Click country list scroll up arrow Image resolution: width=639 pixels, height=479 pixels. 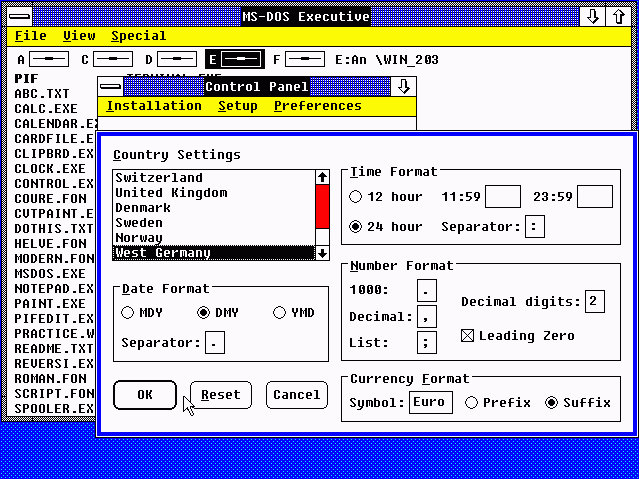(322, 177)
